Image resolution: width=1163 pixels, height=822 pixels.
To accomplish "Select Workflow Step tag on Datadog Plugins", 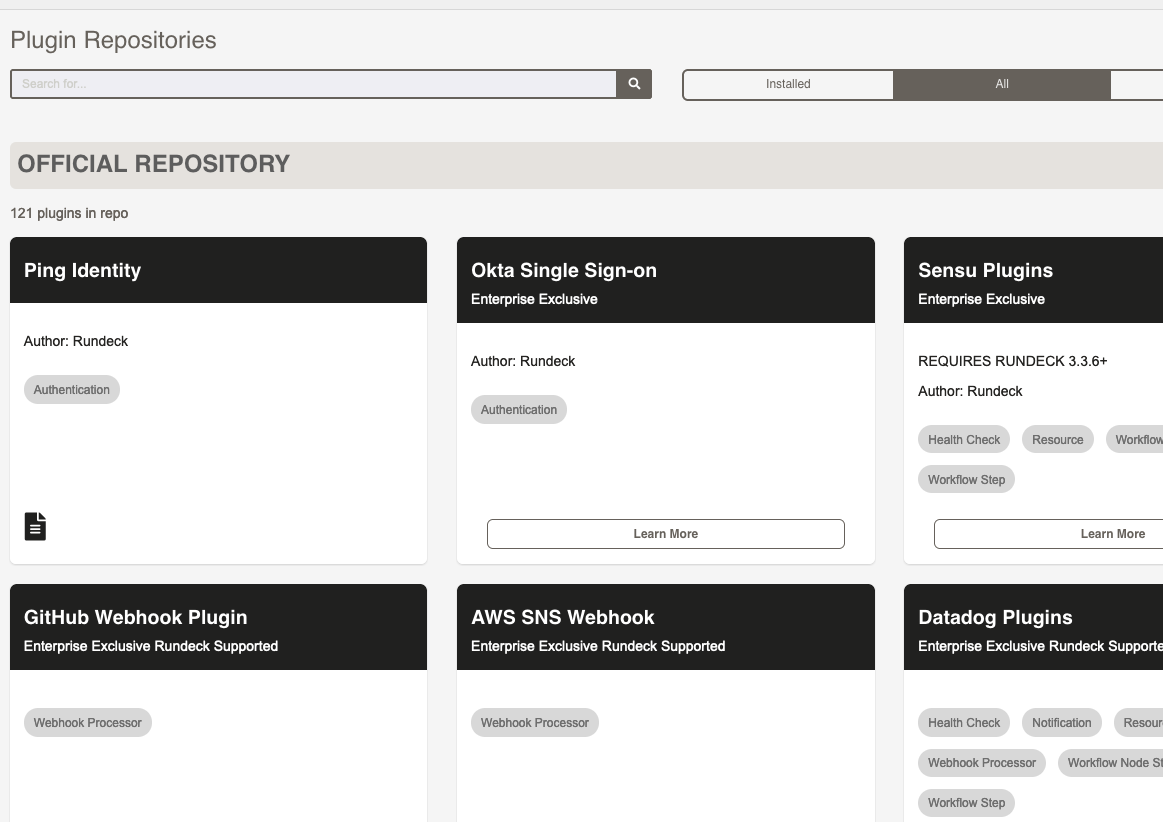I will click(966, 803).
